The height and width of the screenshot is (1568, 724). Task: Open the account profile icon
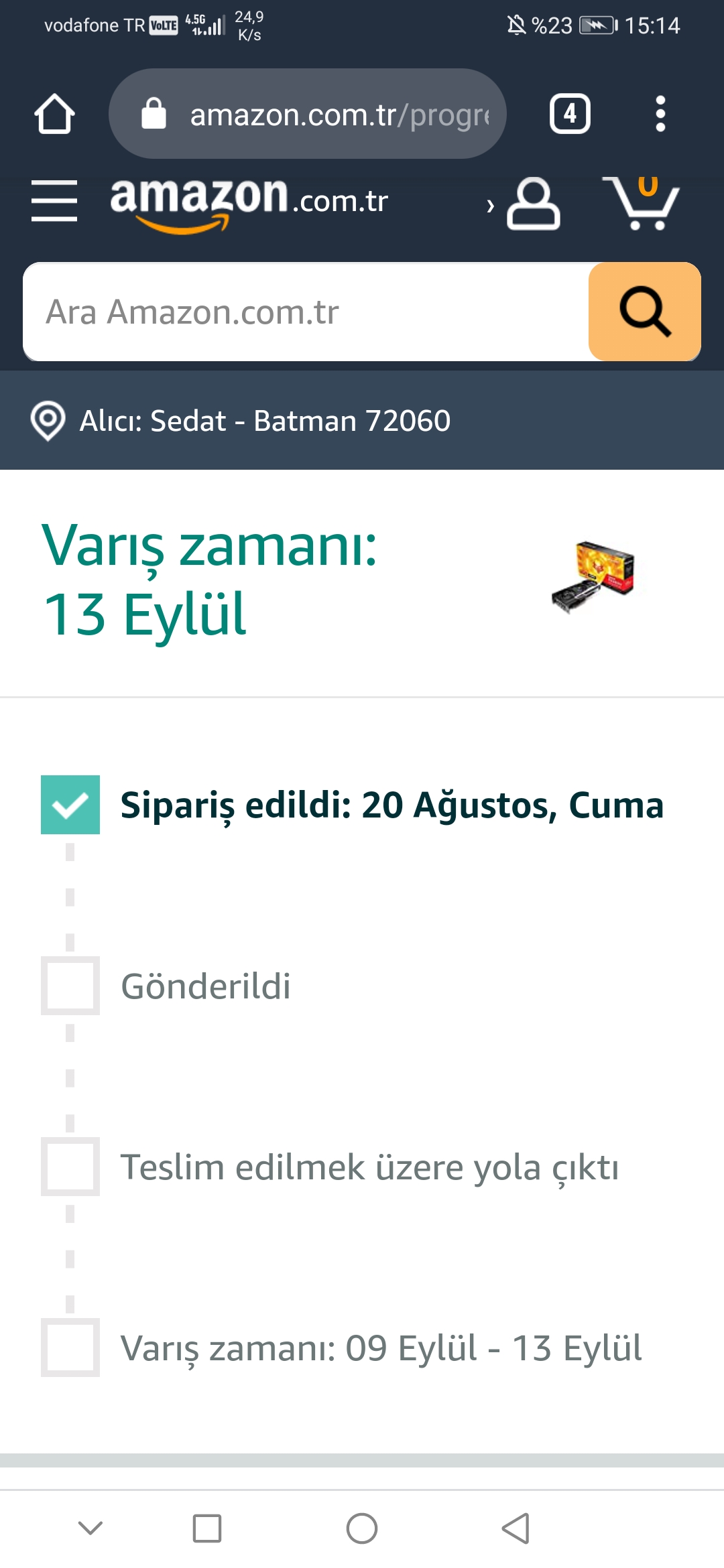tap(533, 203)
